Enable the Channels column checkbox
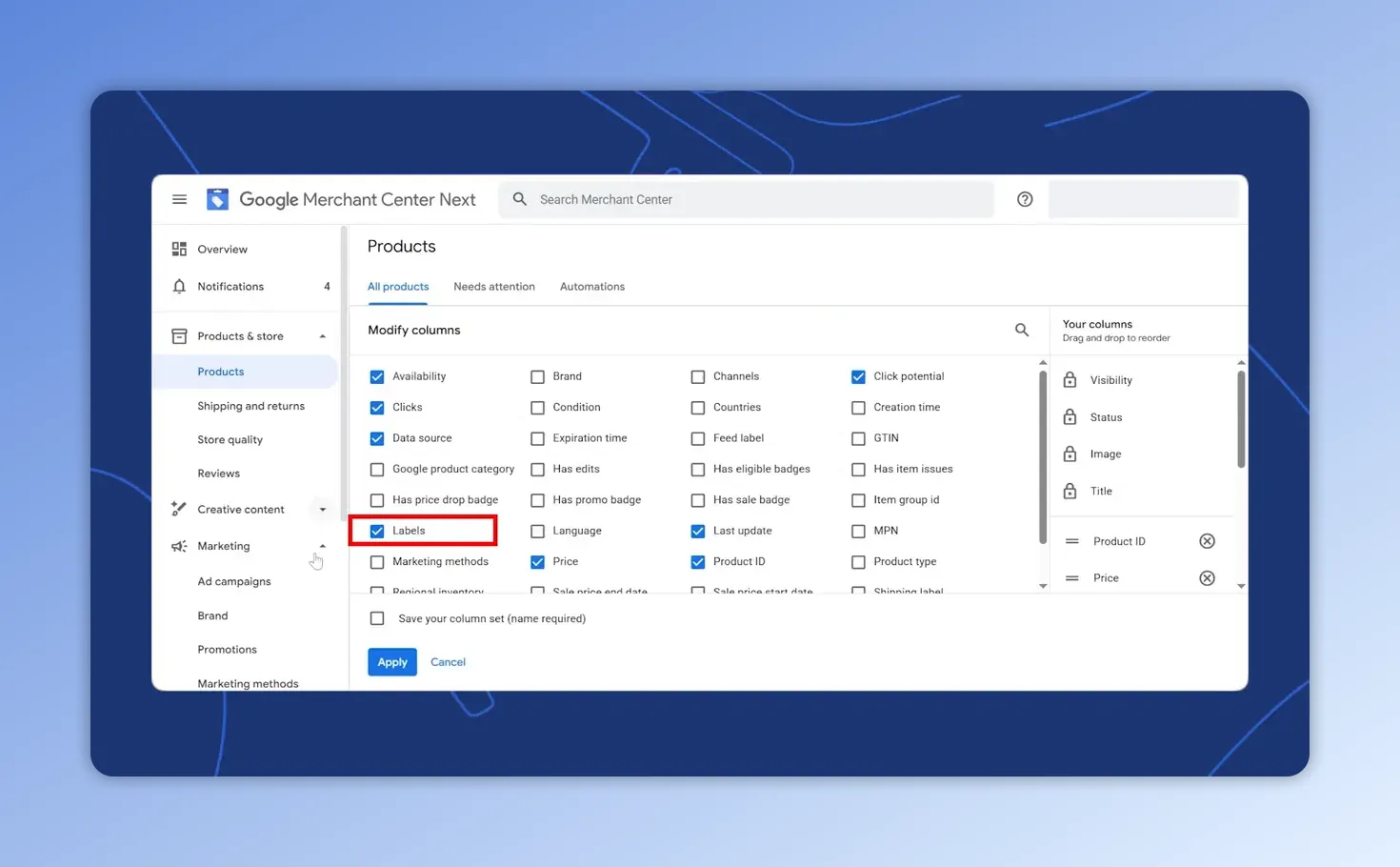1400x867 pixels. pyautogui.click(x=698, y=376)
